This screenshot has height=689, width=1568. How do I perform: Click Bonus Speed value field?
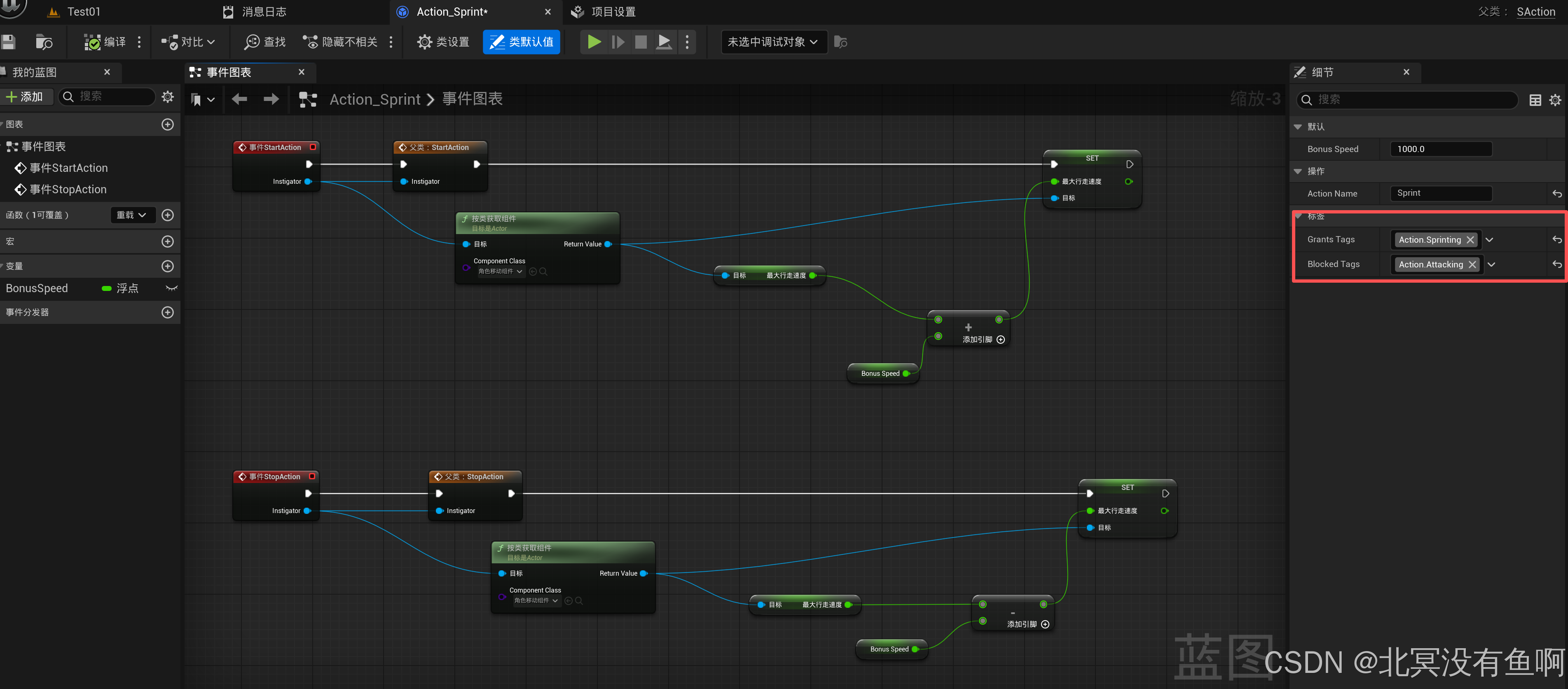click(x=1440, y=149)
